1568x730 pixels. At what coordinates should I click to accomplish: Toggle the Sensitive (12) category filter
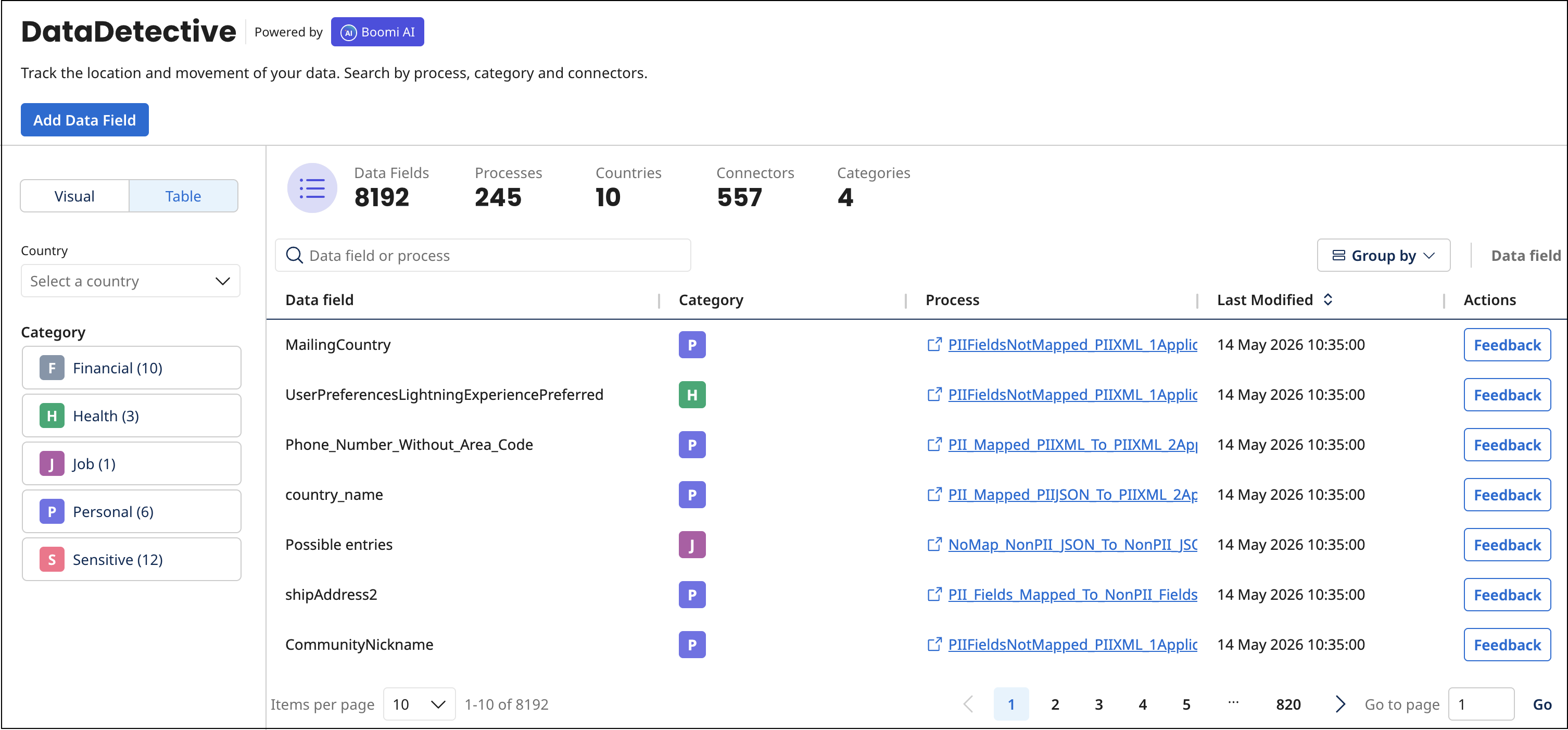click(132, 559)
